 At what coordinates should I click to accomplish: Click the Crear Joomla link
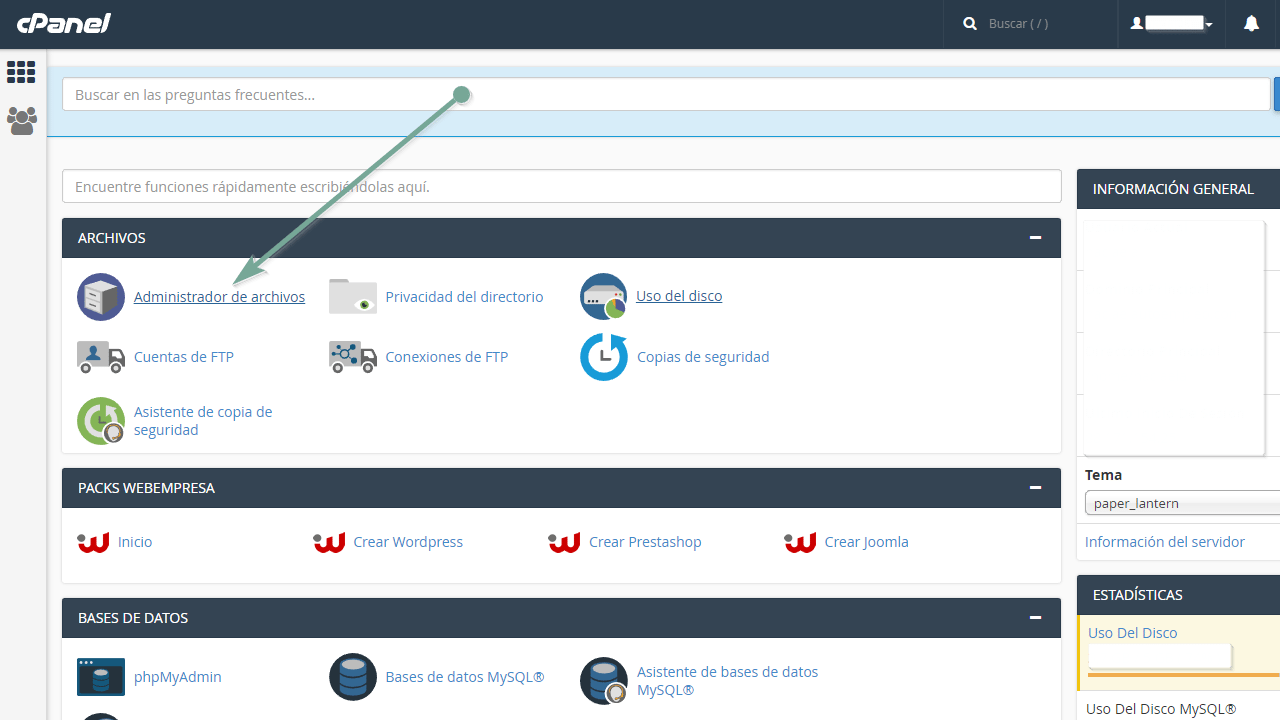pyautogui.click(x=867, y=542)
